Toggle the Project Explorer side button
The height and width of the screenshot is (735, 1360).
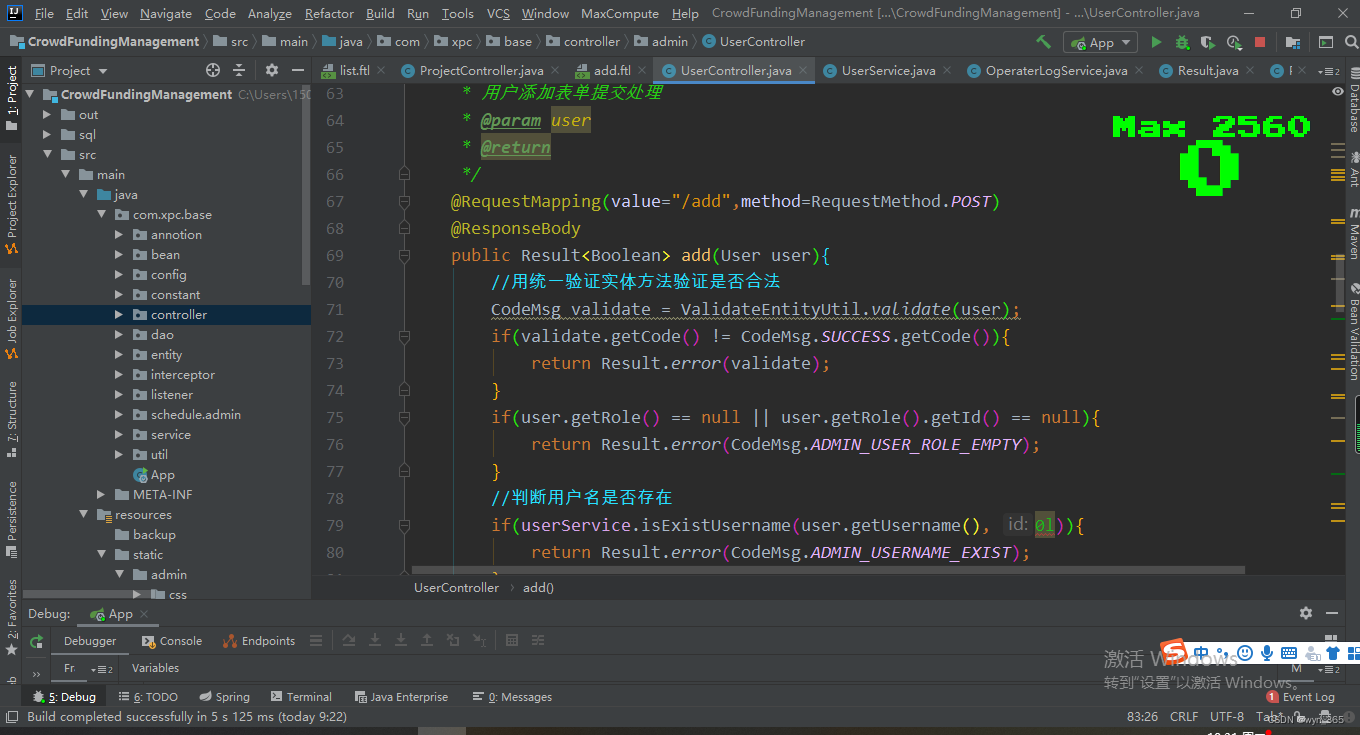tap(12, 204)
